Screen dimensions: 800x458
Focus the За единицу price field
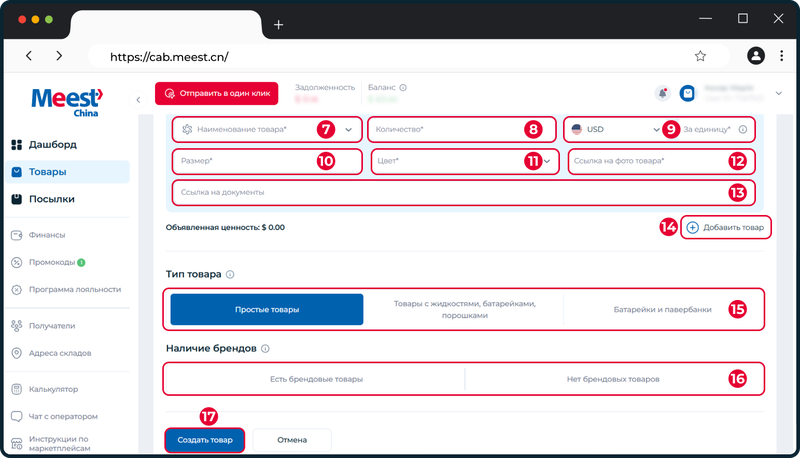pos(707,130)
